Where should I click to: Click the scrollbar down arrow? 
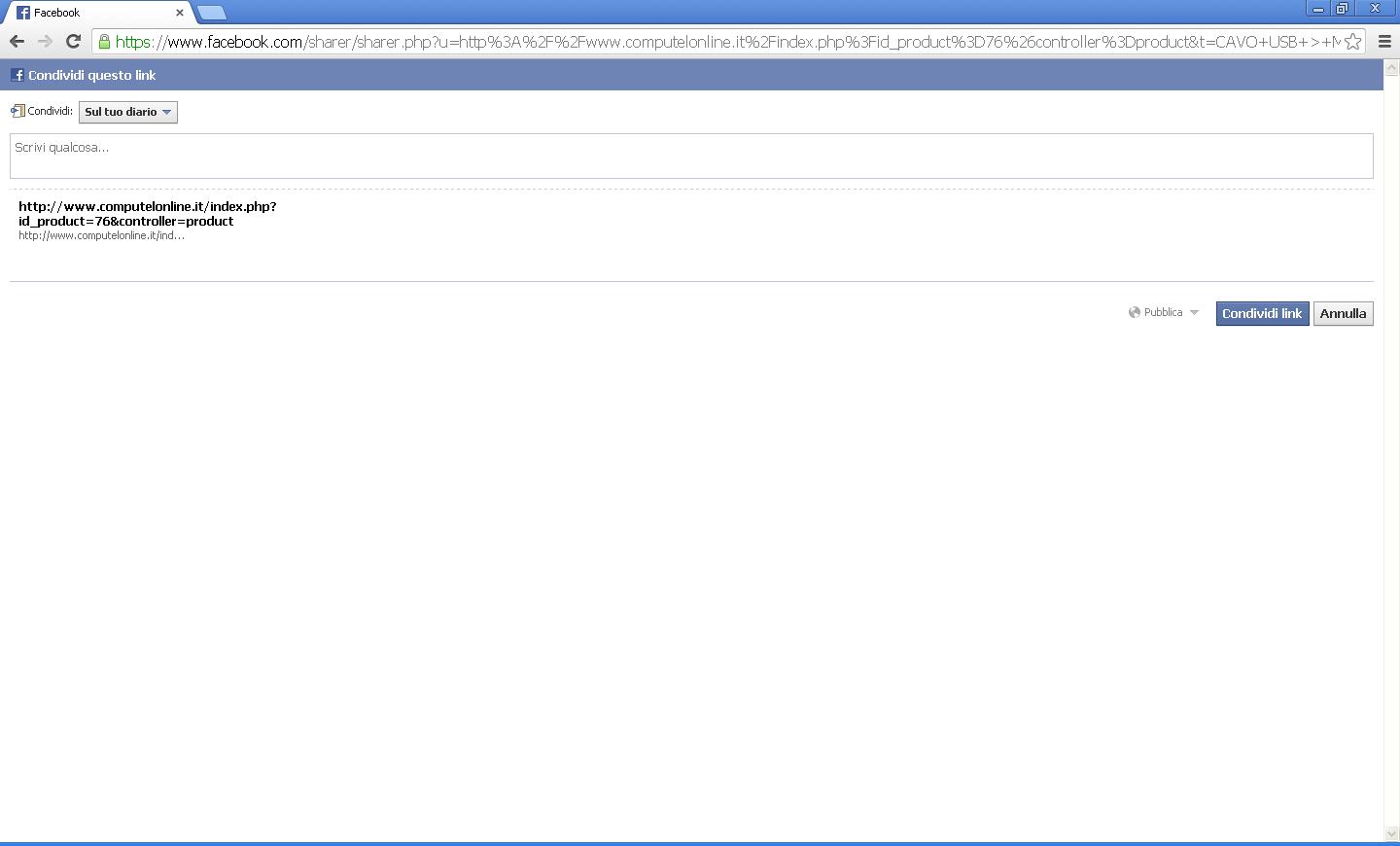1391,834
